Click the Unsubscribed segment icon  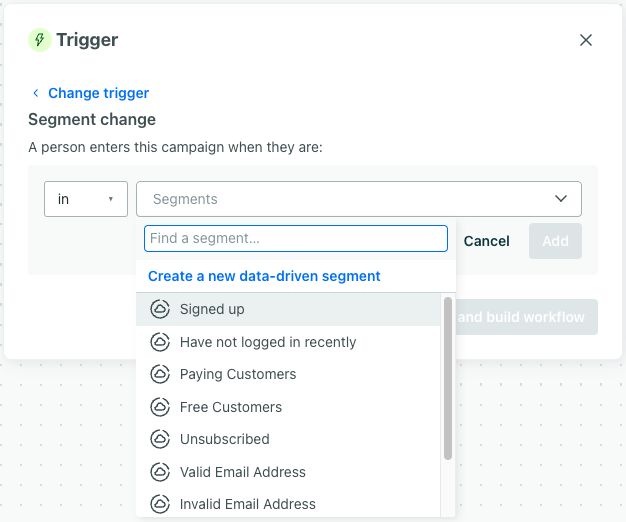click(x=159, y=439)
